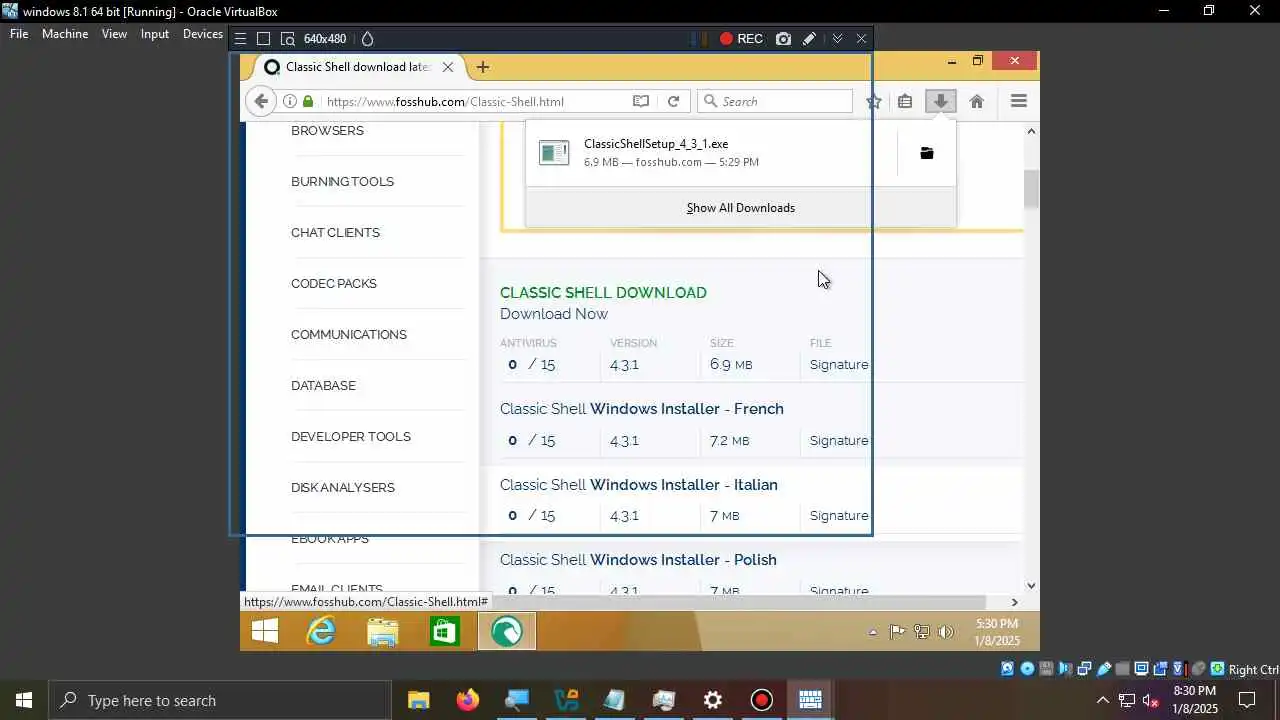Click Show All Downloads
This screenshot has height=720, width=1280.
click(741, 208)
